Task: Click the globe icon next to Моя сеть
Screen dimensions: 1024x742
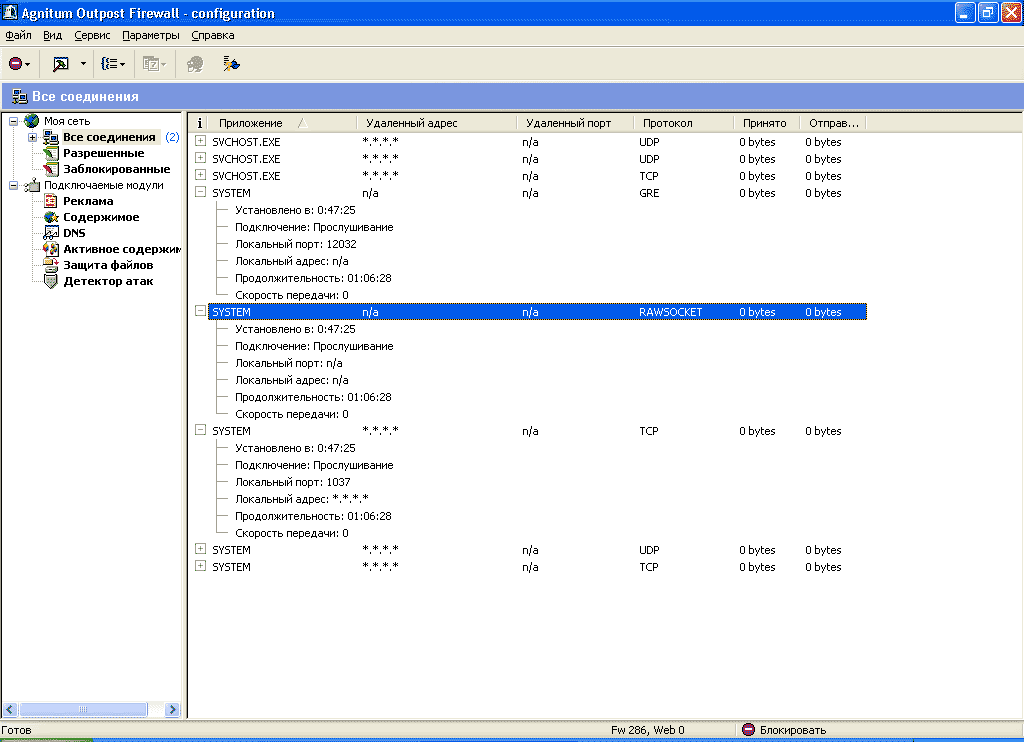Action: click(31, 121)
